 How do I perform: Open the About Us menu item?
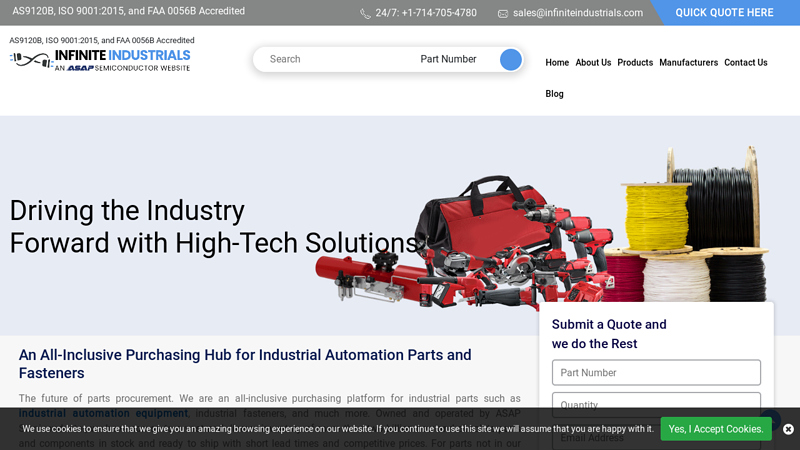(x=593, y=63)
